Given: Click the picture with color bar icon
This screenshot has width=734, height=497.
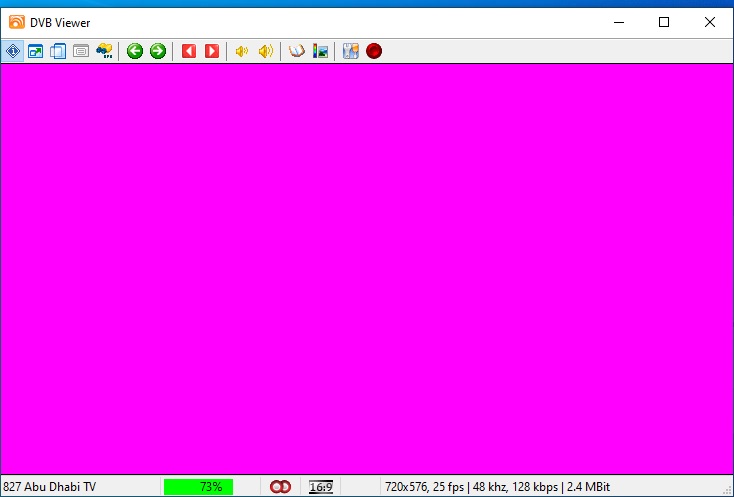Looking at the screenshot, I should [320, 51].
